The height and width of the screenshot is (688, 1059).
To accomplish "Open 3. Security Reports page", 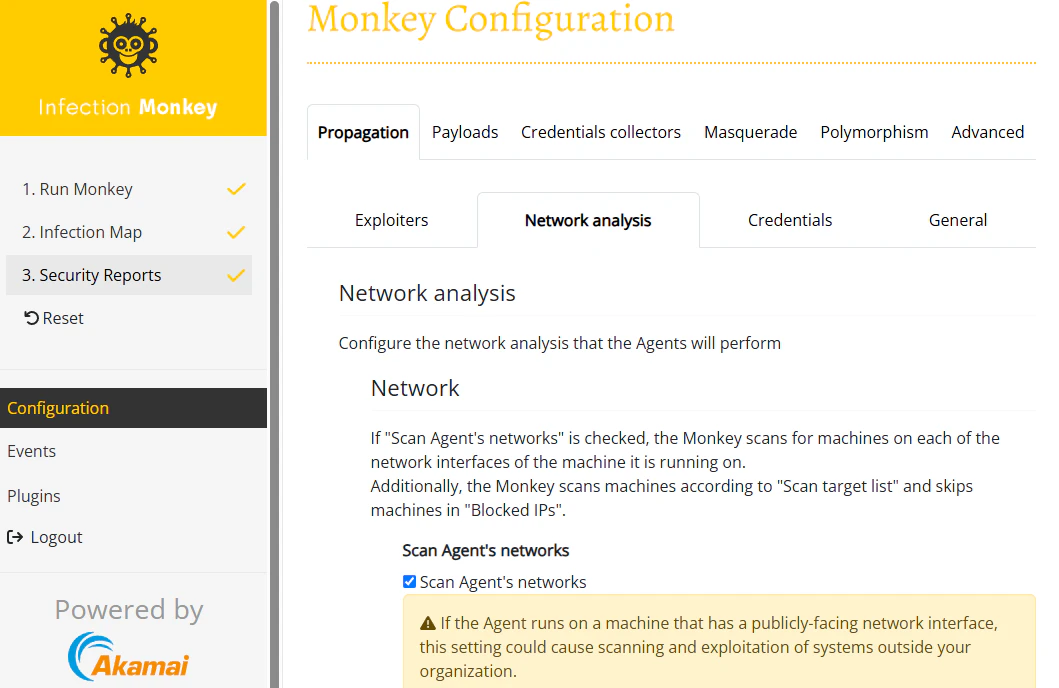I will pos(128,275).
